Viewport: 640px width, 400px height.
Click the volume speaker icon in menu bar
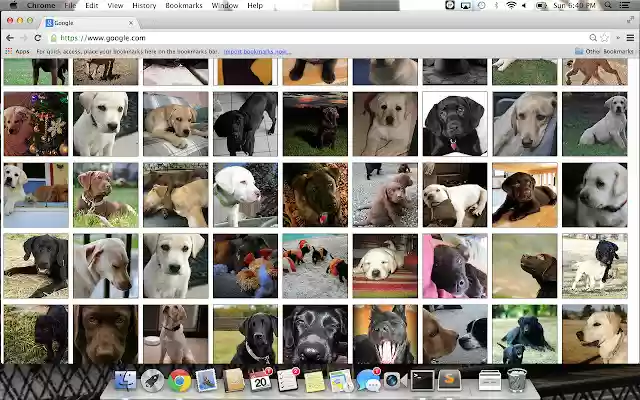(x=524, y=5)
